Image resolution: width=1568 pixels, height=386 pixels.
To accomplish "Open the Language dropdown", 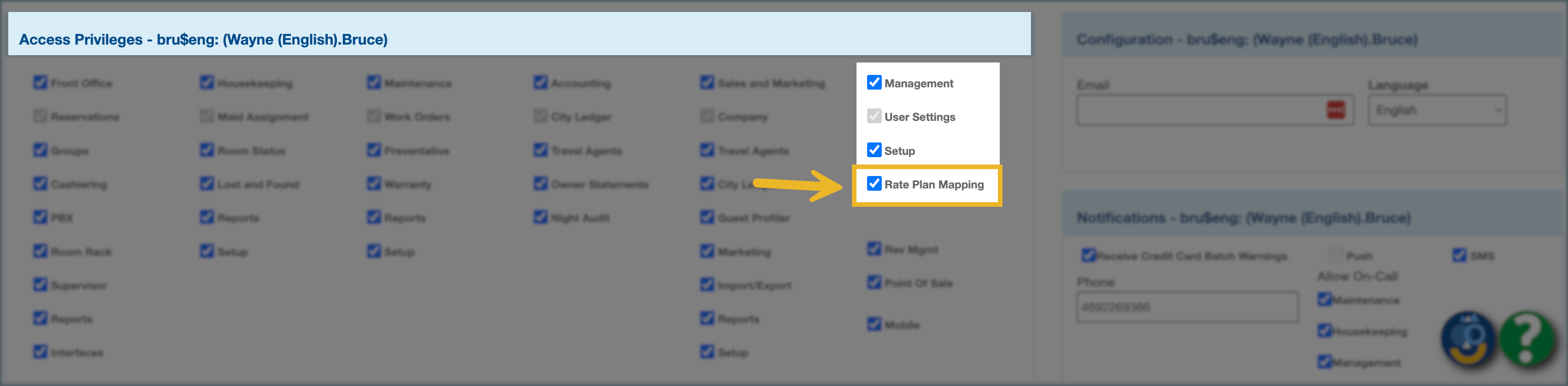I will (x=1437, y=110).
